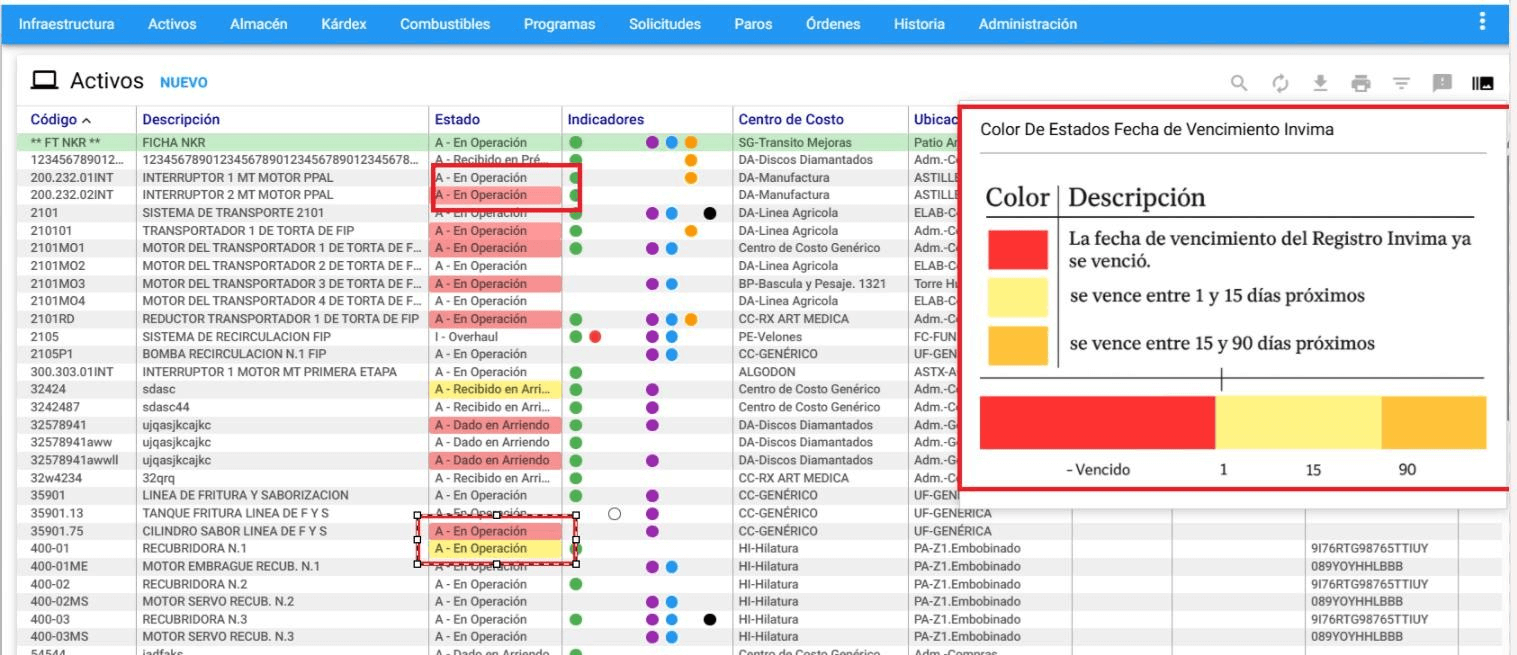Screen dimensions: 1517x655
Task: Click the Descripción column header
Action: [x=181, y=119]
